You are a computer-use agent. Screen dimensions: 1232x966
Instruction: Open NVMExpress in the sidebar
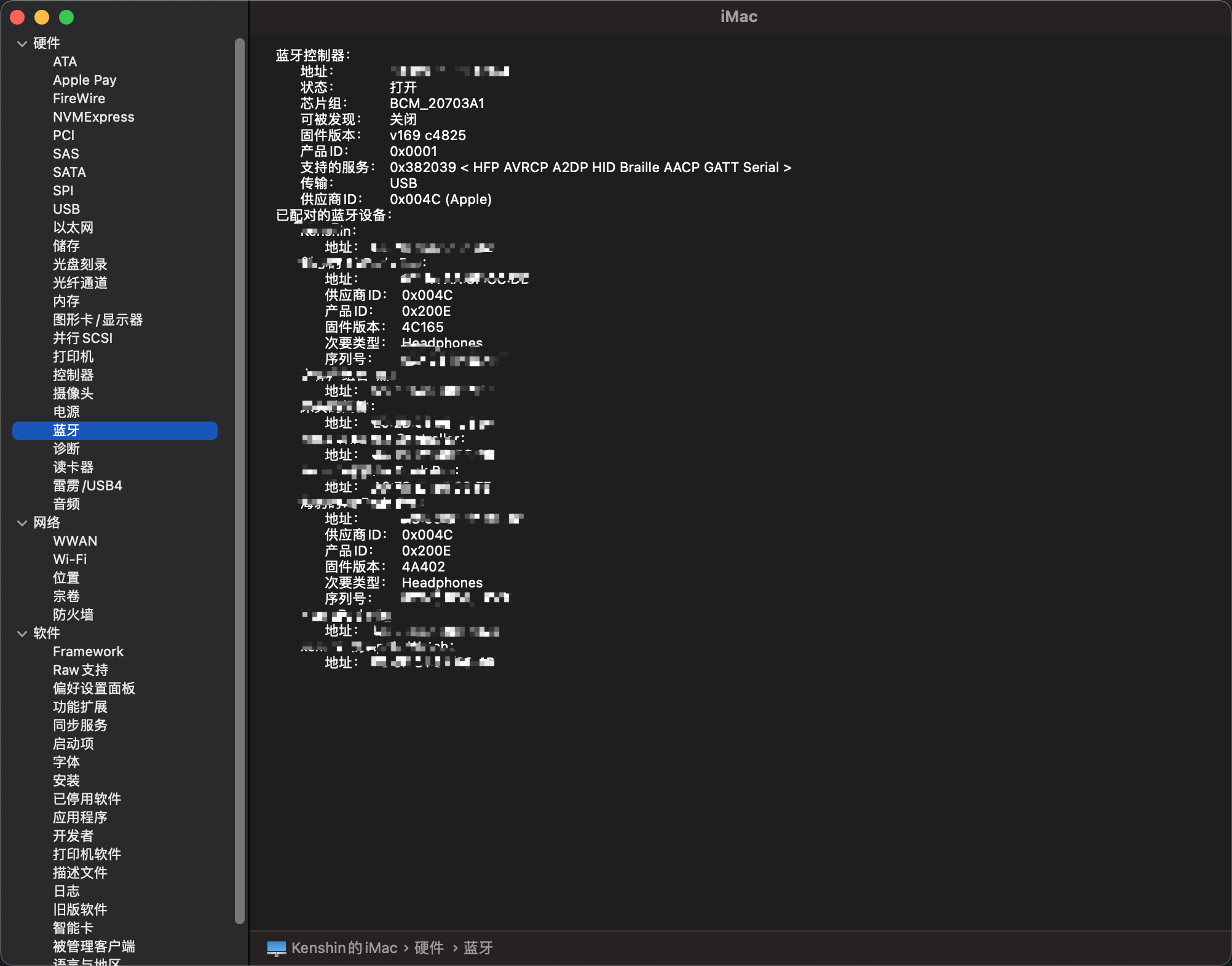(93, 117)
